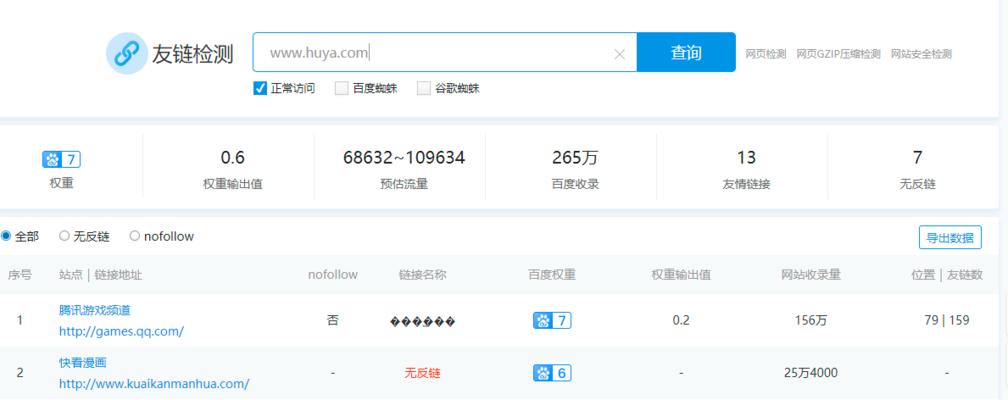Click the 0.2 weight output cell
This screenshot has width=1008, height=400.
click(681, 320)
